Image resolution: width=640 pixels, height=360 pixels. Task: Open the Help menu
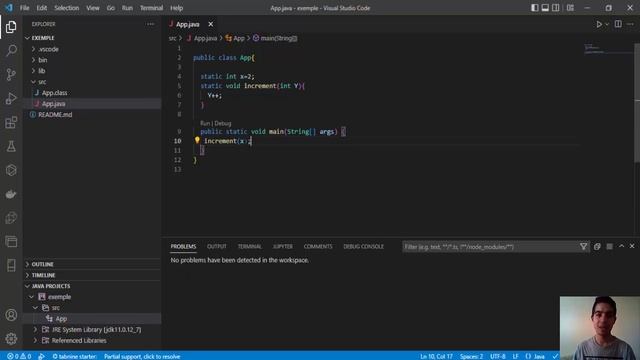coord(176,8)
